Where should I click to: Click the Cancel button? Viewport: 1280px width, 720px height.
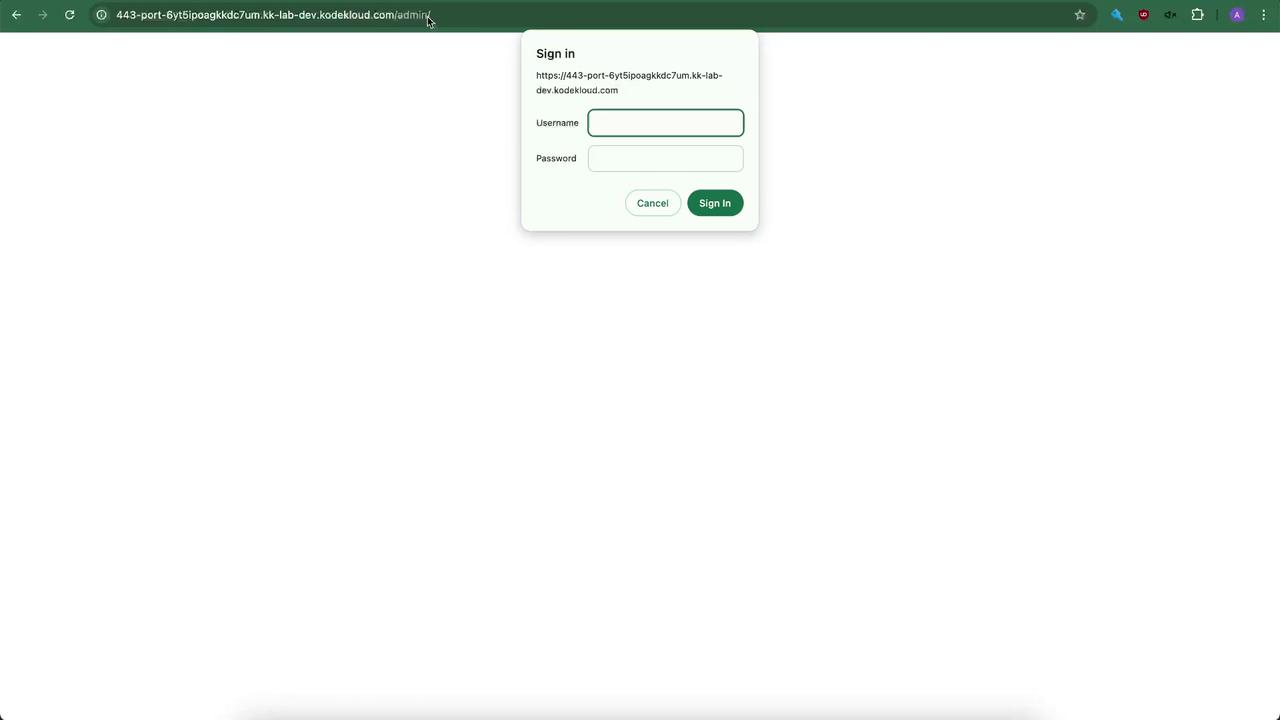(x=653, y=203)
